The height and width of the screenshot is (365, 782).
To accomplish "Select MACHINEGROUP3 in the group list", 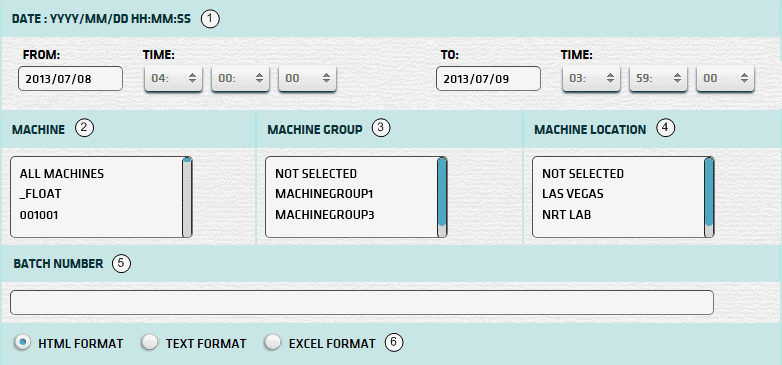I will click(325, 215).
